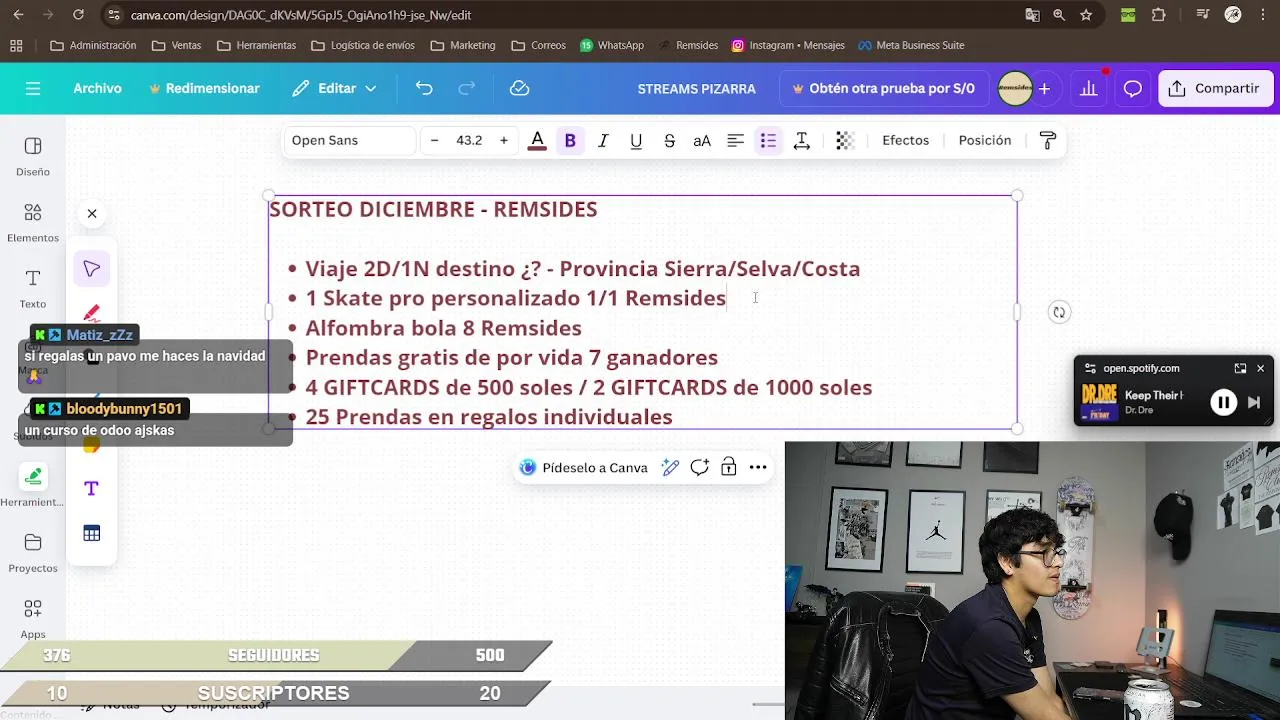Screen dimensions: 1280x720
Task: Decrease font size with minus button
Action: pyautogui.click(x=434, y=140)
